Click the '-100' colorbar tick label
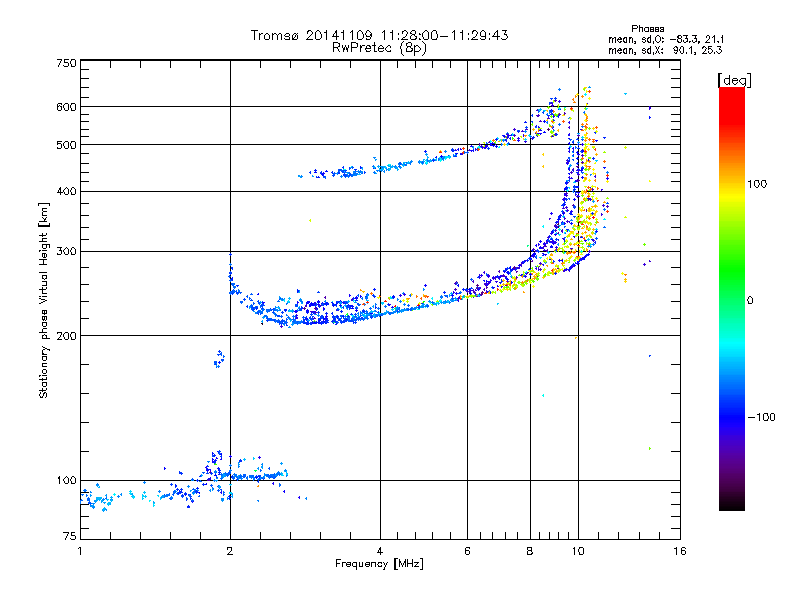This screenshot has height=600, width=800. [761, 417]
